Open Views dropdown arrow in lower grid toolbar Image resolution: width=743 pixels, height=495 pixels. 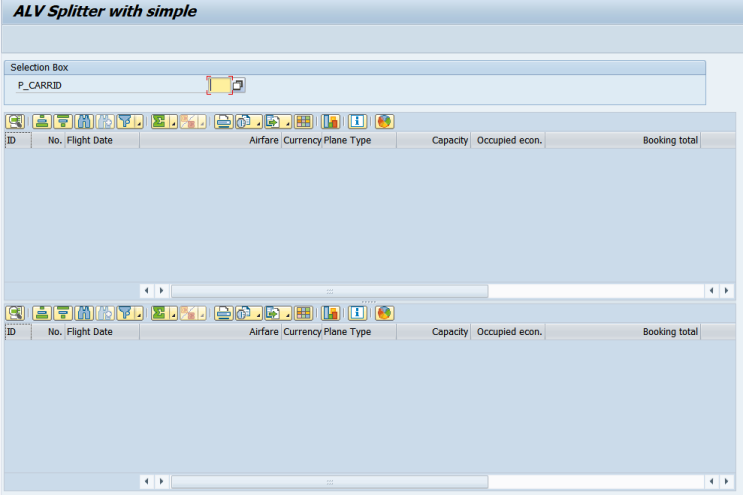[x=258, y=313]
